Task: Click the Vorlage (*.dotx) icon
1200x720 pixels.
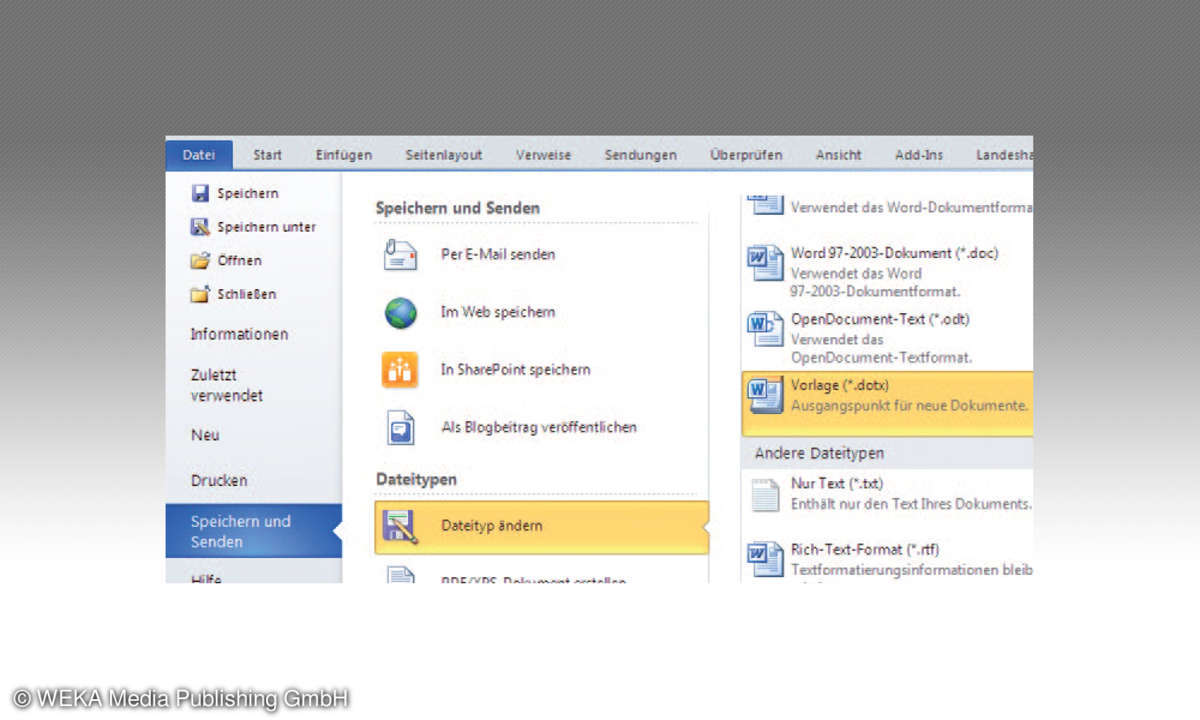Action: [766, 394]
